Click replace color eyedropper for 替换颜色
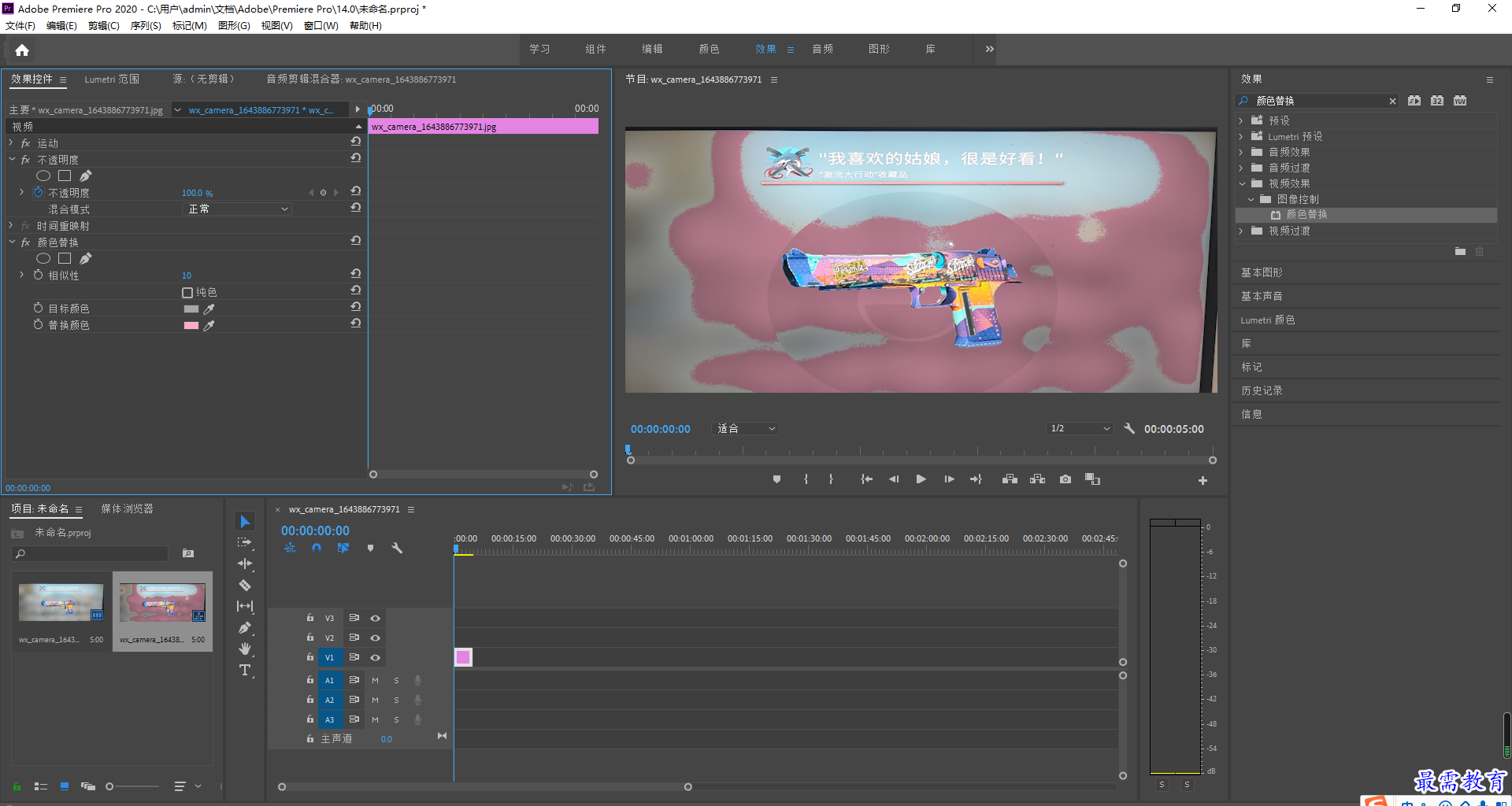 coord(209,326)
